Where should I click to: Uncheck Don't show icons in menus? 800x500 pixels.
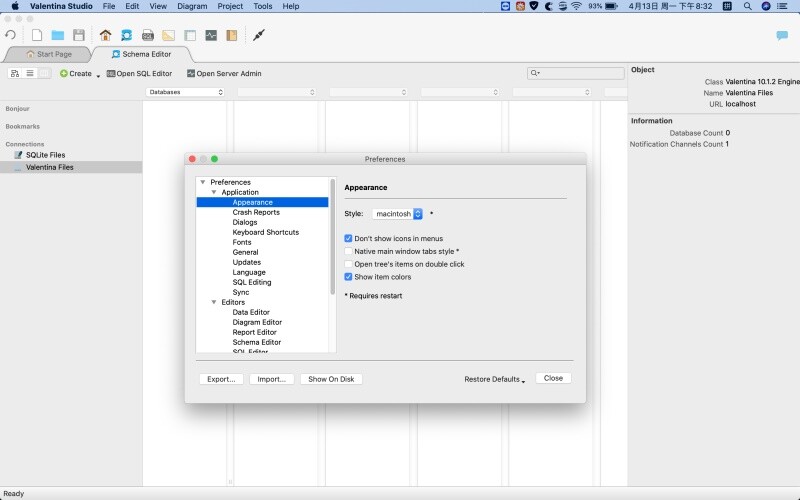pos(348,238)
